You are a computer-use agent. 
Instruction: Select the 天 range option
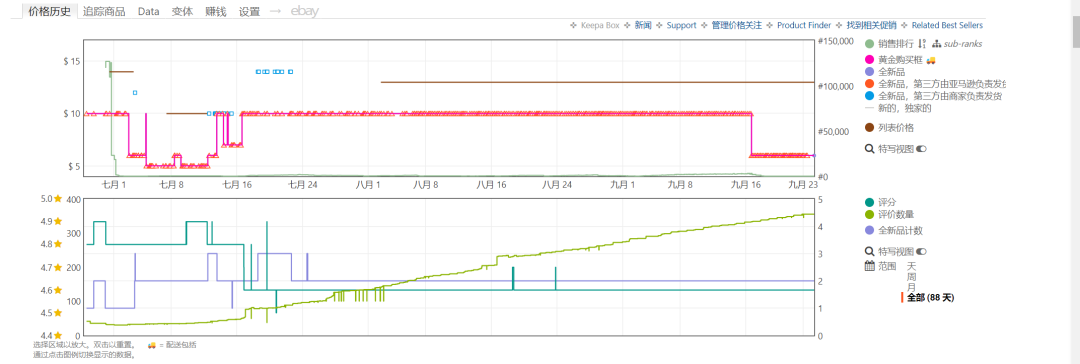[911, 265]
